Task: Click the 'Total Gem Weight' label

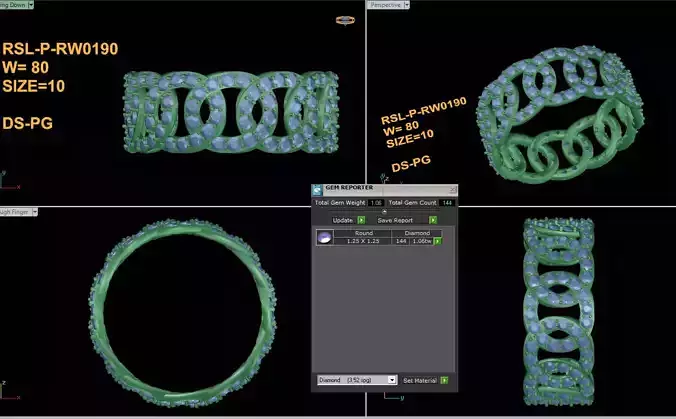Action: (340, 203)
